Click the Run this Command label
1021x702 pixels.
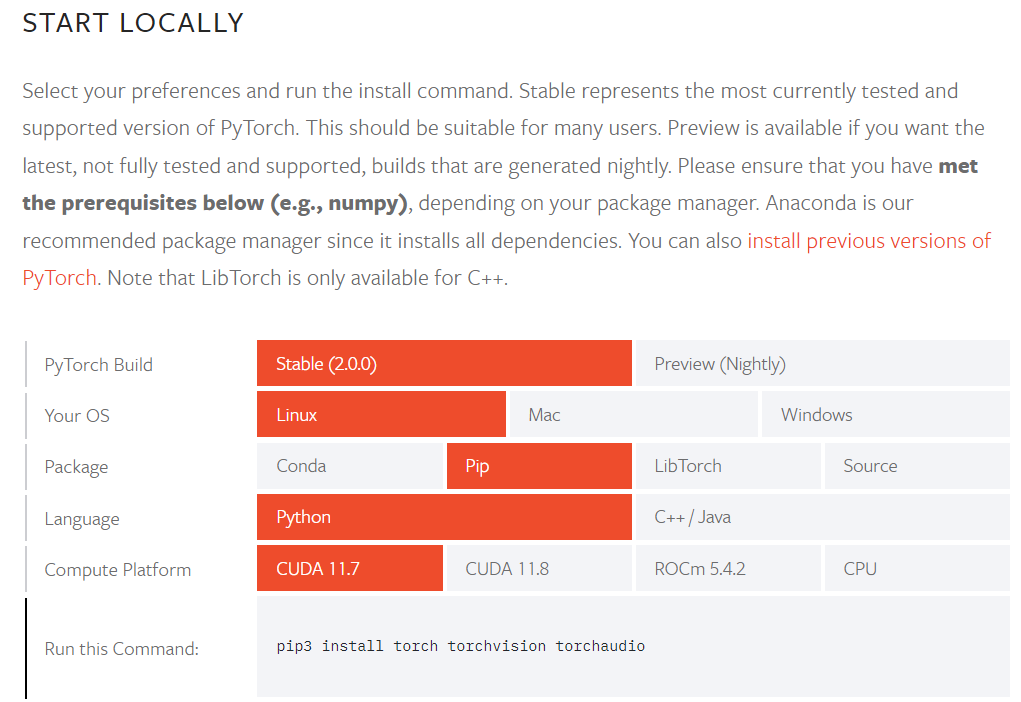[x=121, y=649]
